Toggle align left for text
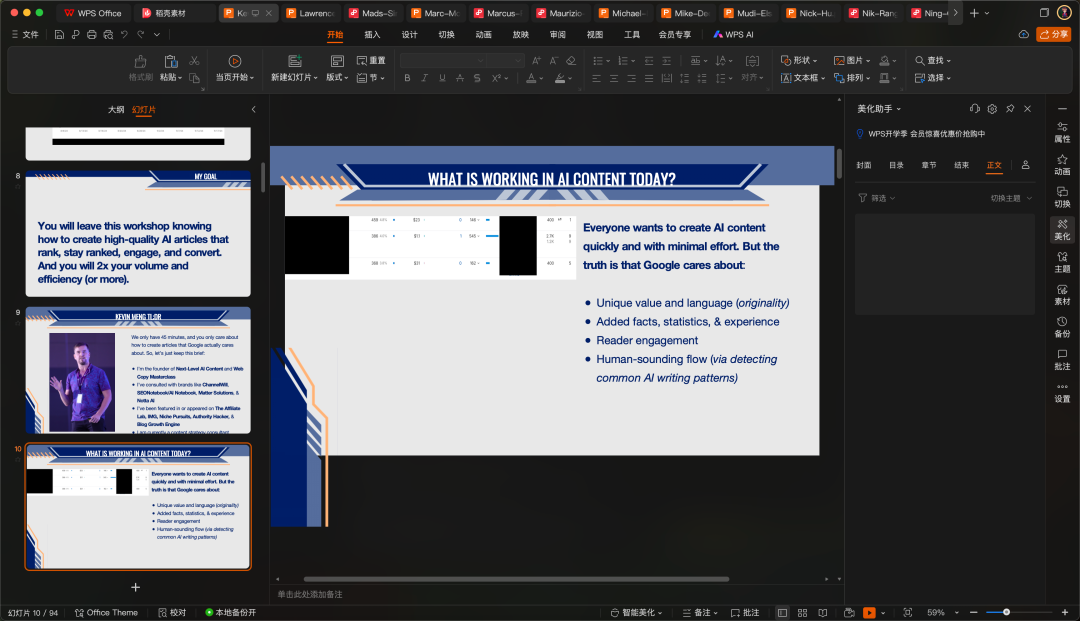The height and width of the screenshot is (621, 1080). coord(596,78)
